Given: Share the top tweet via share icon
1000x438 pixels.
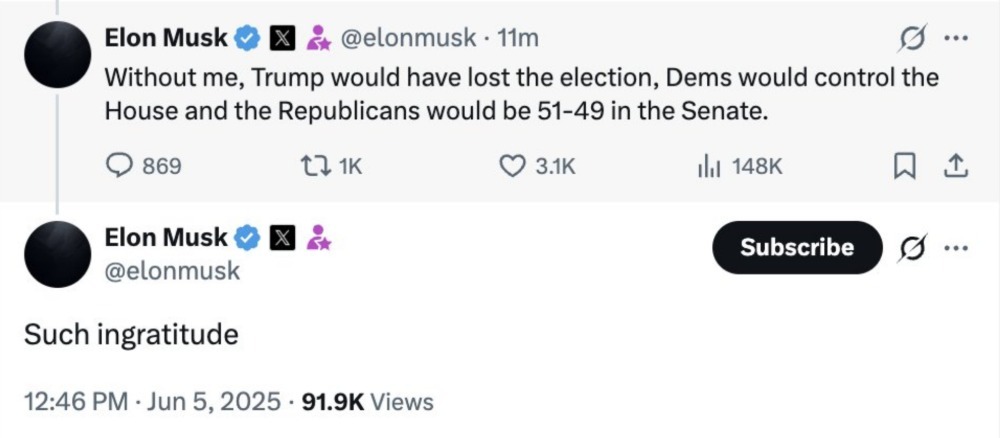Looking at the screenshot, I should point(956,166).
